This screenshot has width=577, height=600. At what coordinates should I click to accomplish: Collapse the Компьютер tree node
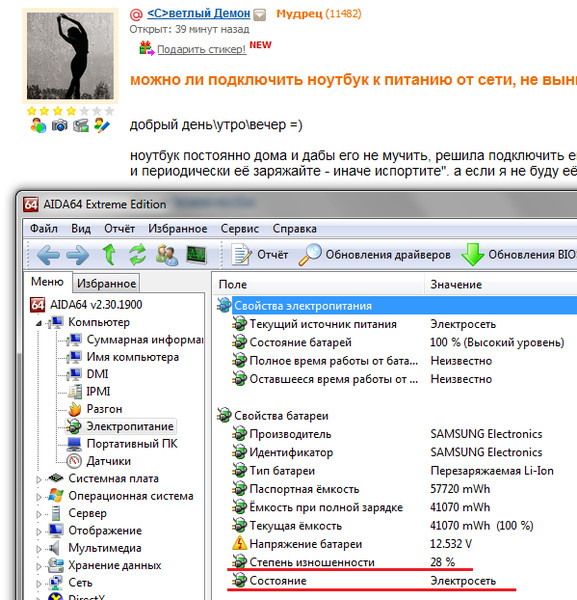[39, 323]
